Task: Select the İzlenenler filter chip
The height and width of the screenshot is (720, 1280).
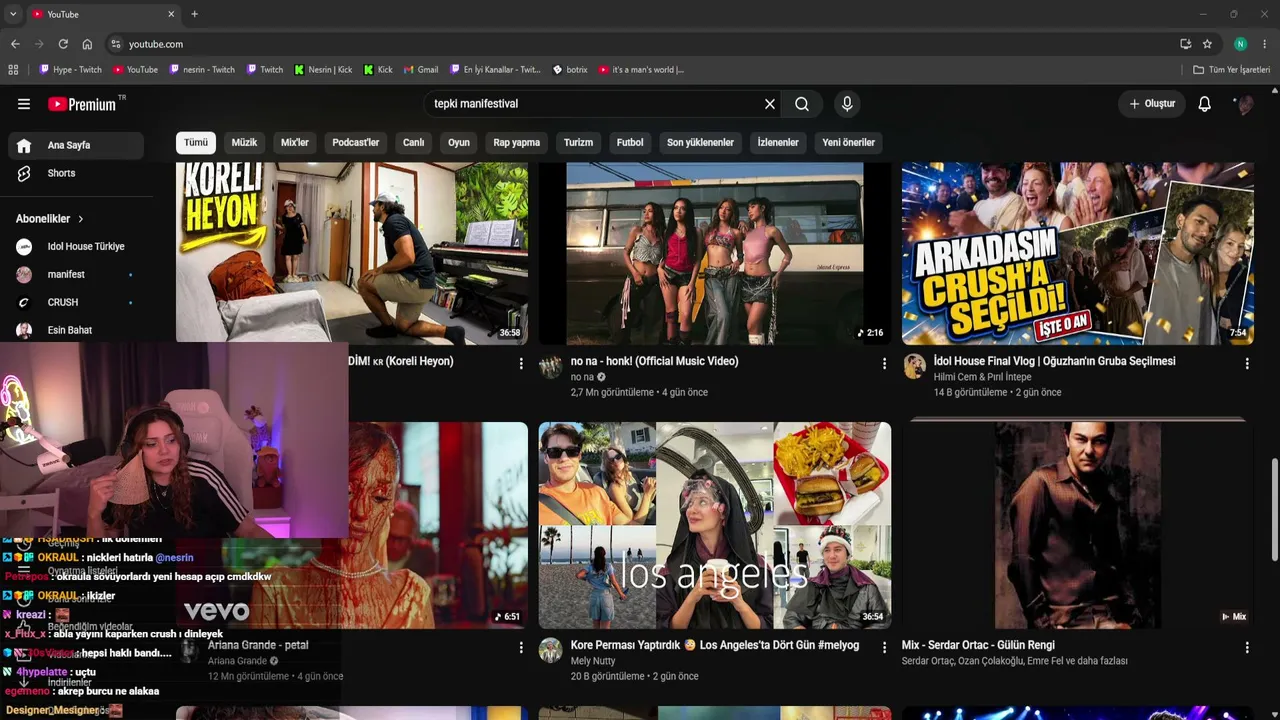Action: pos(778,142)
